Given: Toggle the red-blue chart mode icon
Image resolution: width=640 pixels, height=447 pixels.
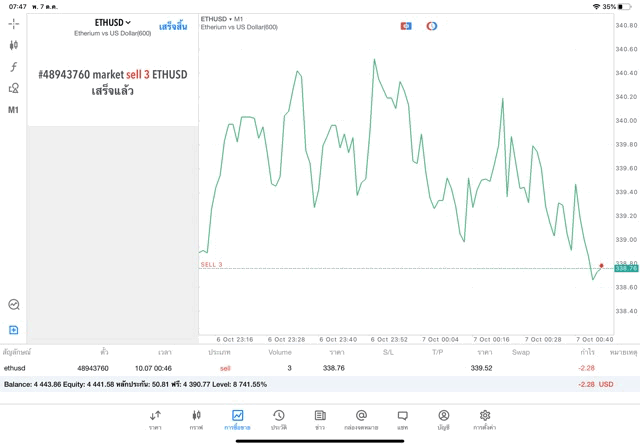Looking at the screenshot, I should point(432,25).
